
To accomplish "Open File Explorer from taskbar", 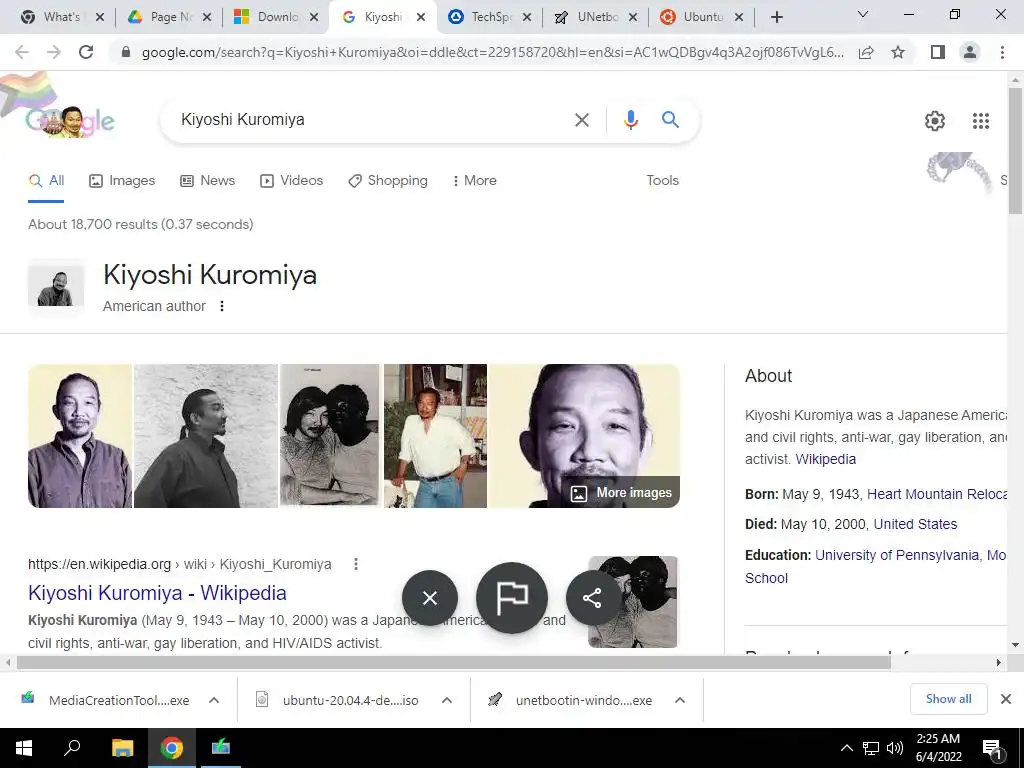I will tap(122, 748).
